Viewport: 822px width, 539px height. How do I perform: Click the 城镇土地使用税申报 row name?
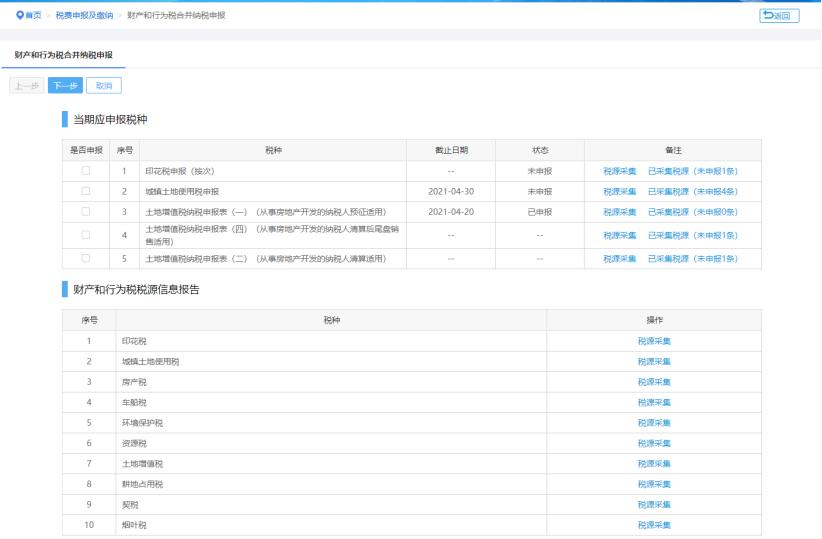[x=182, y=192]
